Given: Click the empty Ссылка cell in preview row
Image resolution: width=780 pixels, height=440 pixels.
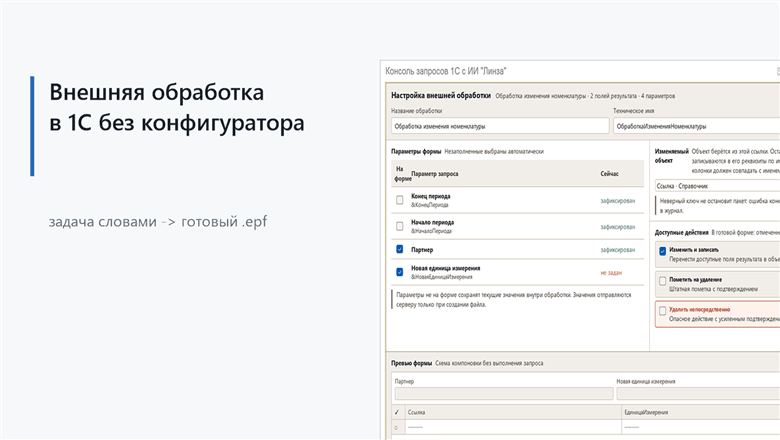Looking at the screenshot, I should click(513, 427).
